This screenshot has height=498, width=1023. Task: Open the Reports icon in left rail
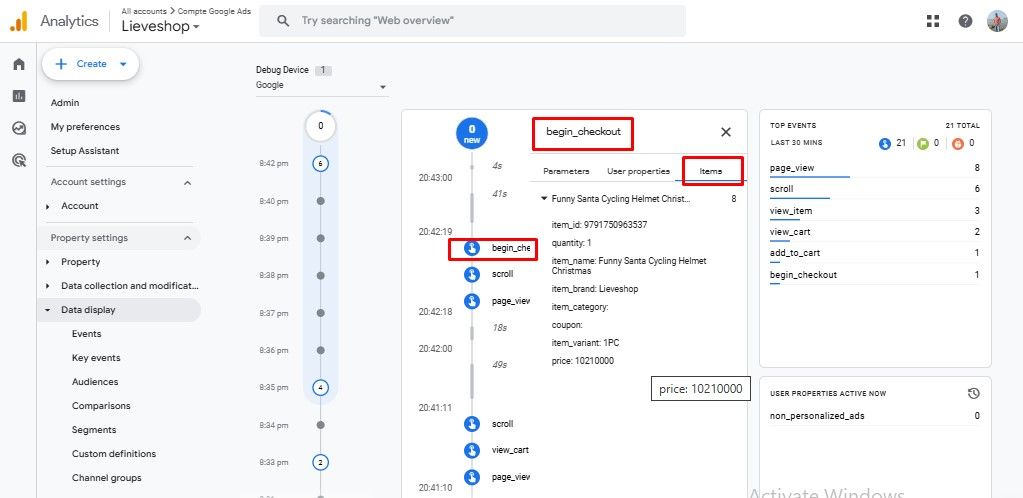click(x=18, y=96)
